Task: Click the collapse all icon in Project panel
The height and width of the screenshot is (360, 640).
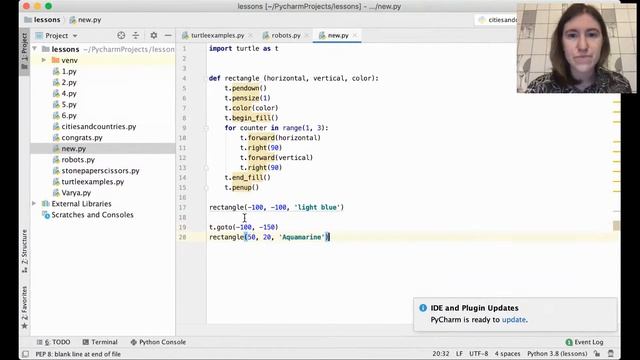Action: click(136, 36)
